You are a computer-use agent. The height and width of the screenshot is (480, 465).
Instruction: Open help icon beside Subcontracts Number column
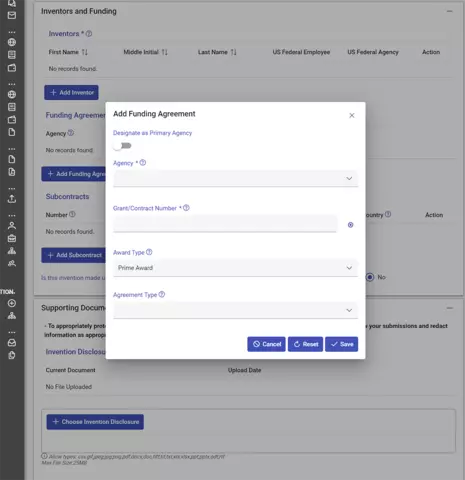click(x=72, y=214)
